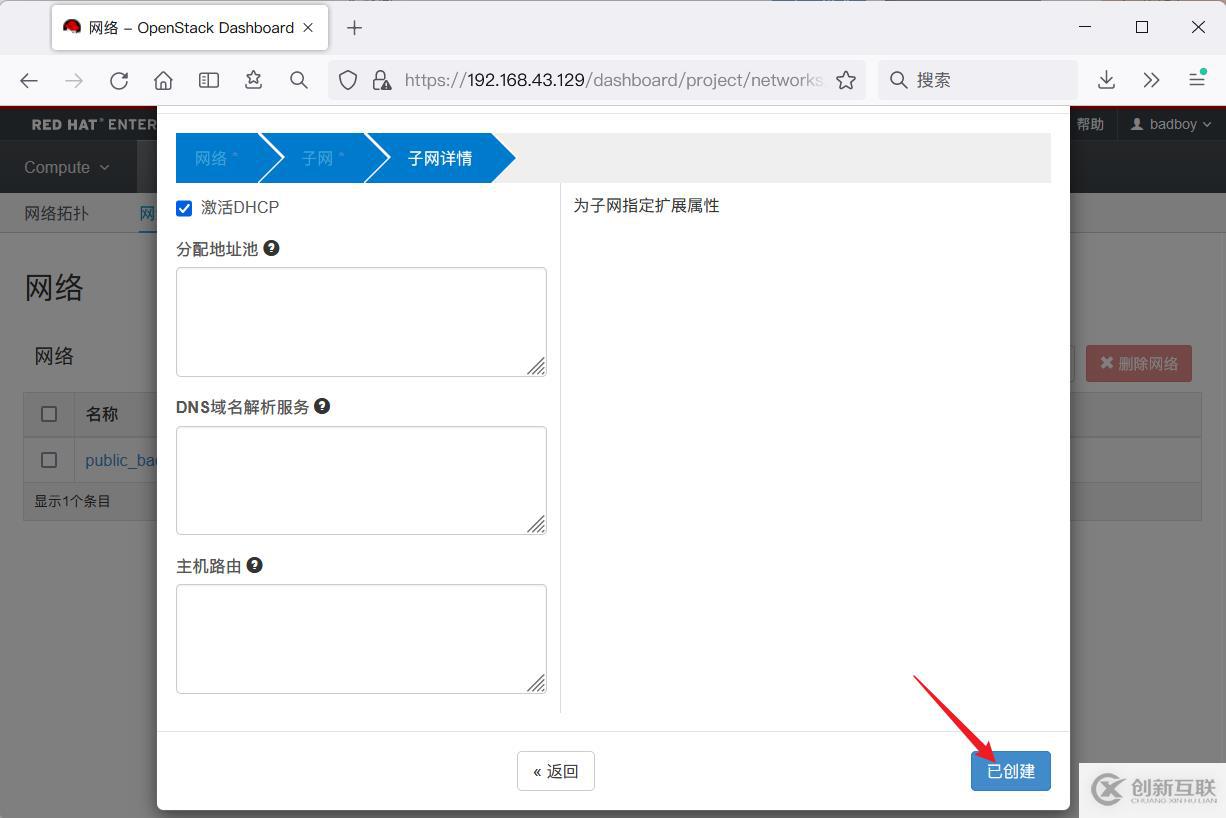
Task: Click the 为子网指定扩展属性 description text
Action: tap(646, 206)
